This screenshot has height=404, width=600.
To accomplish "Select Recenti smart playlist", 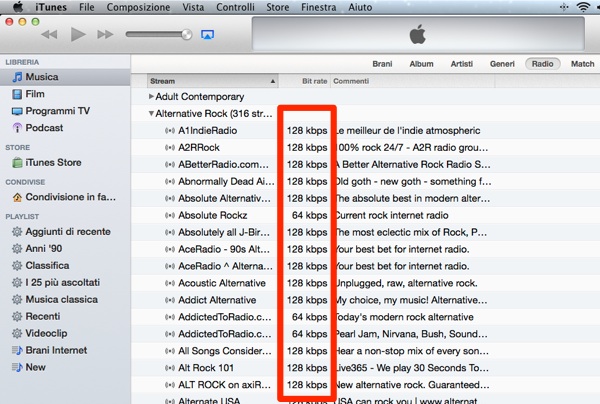I will coord(65,316).
